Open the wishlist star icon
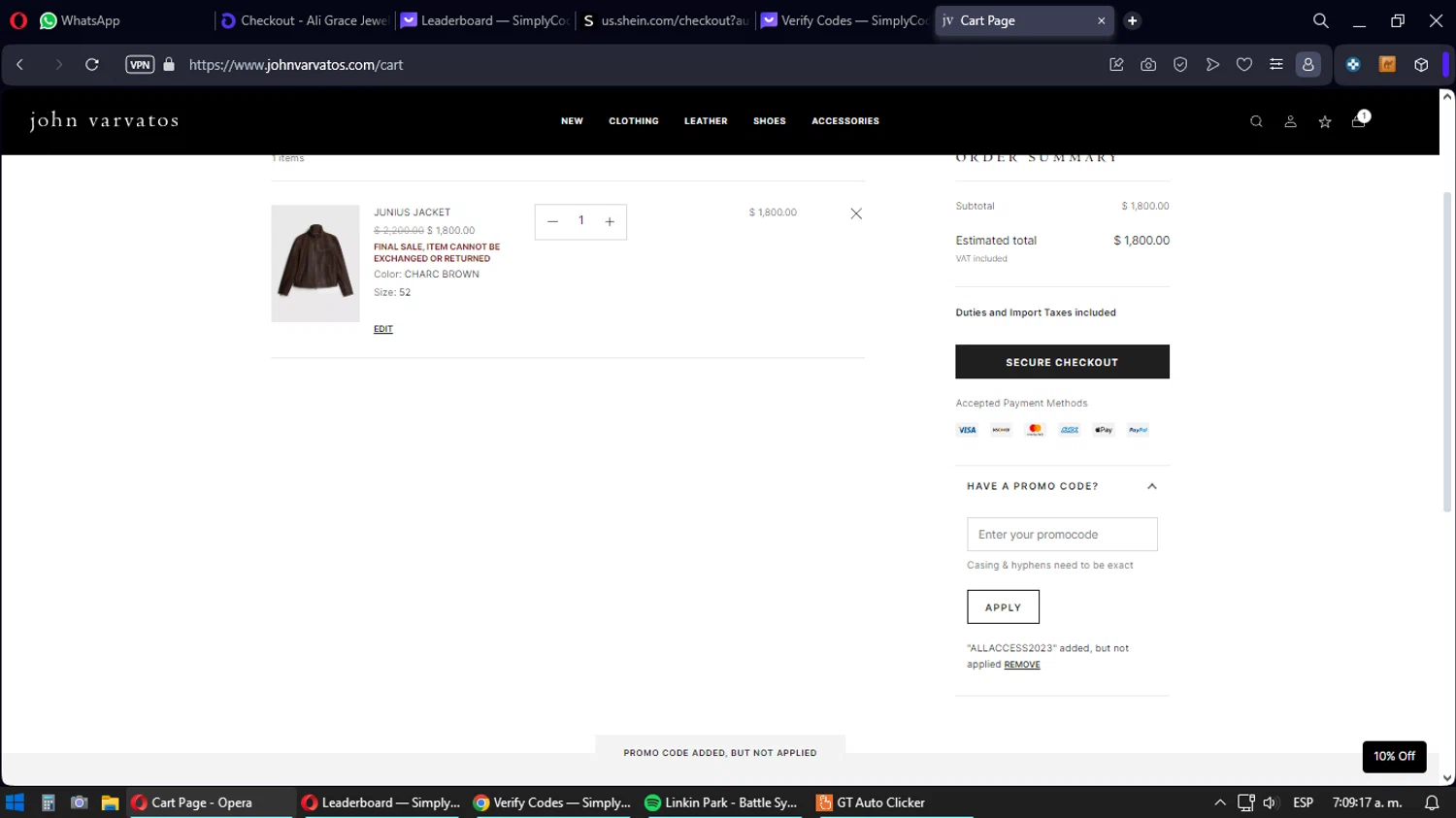The width and height of the screenshot is (1456, 818). pyautogui.click(x=1325, y=121)
